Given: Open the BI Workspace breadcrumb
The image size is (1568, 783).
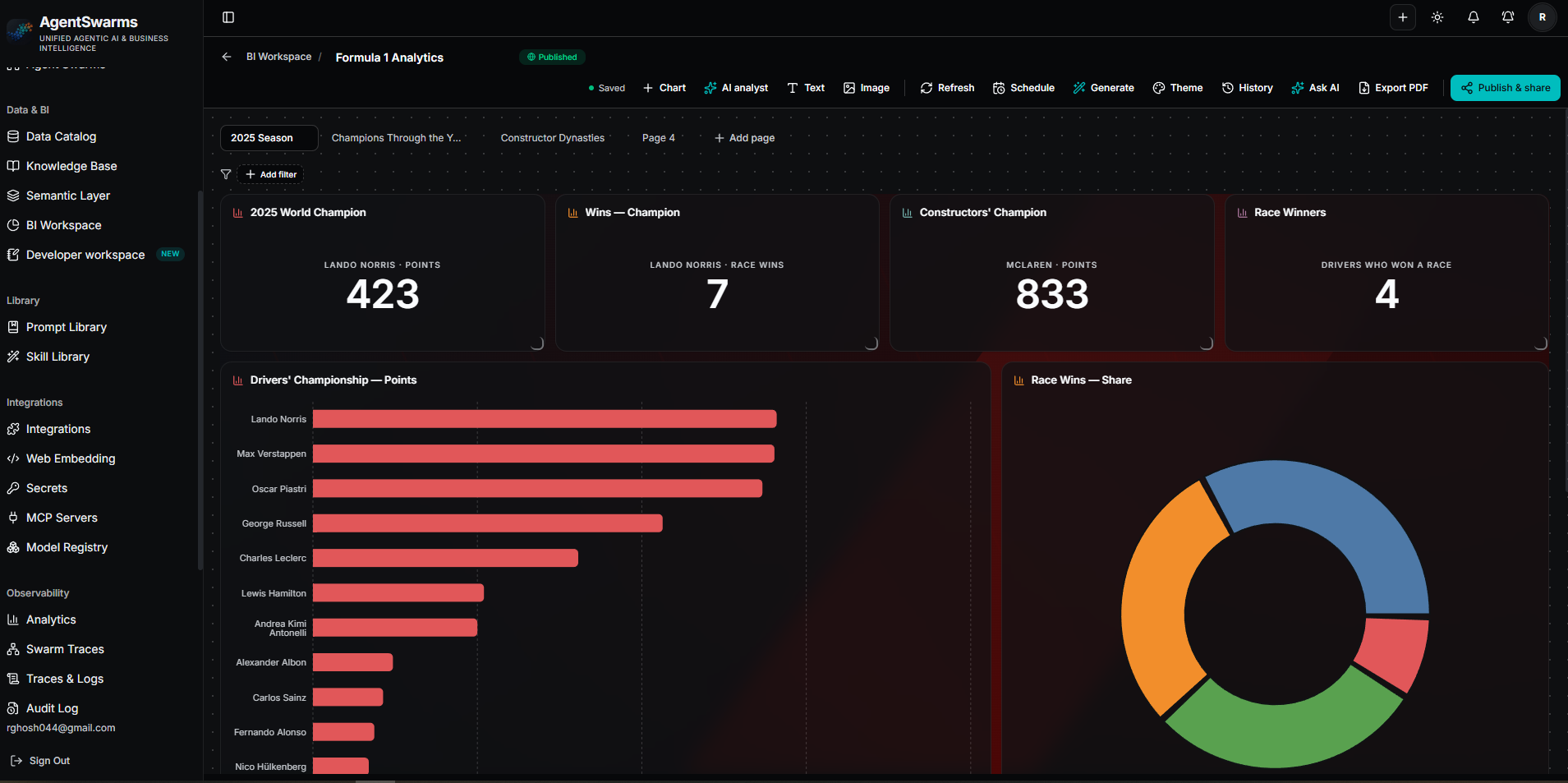Looking at the screenshot, I should (278, 57).
